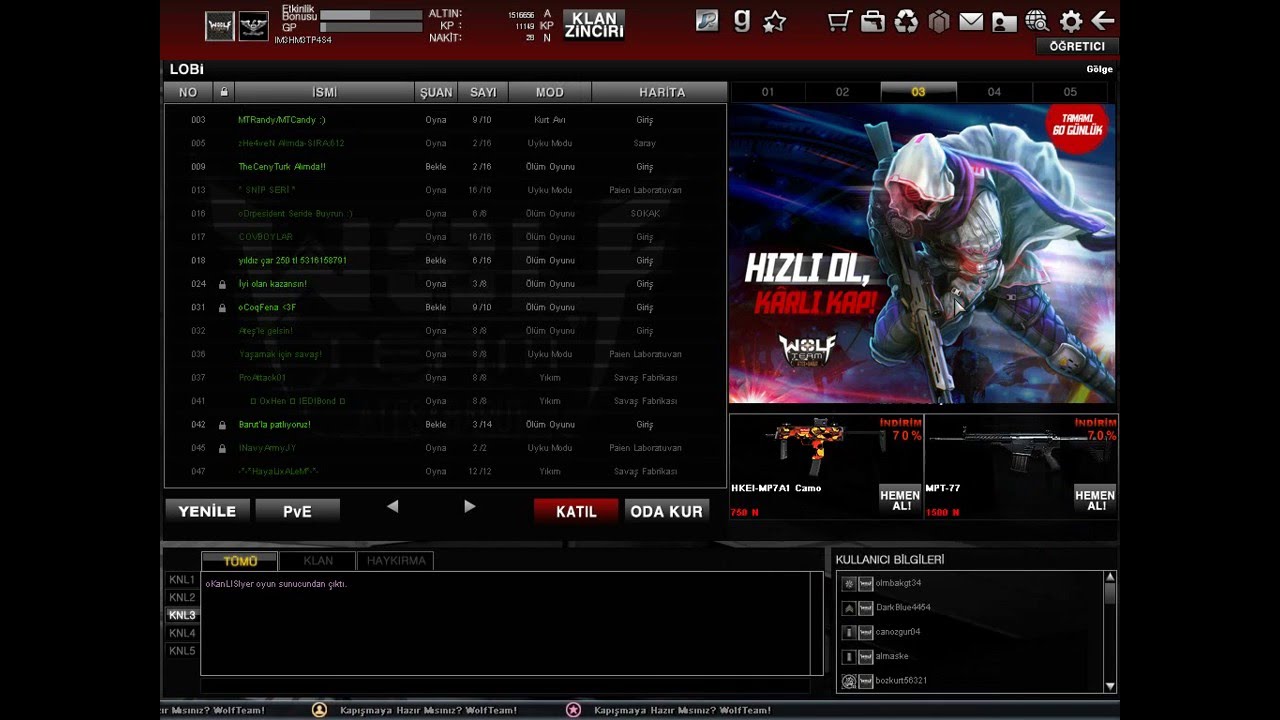Switch to banner tab 05
Viewport: 1280px width, 720px height.
(1070, 92)
